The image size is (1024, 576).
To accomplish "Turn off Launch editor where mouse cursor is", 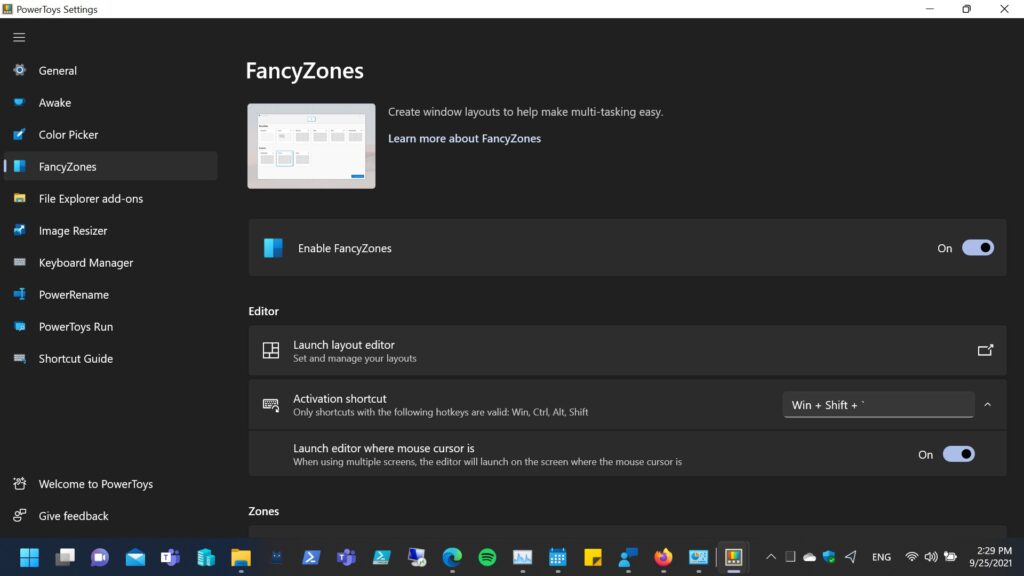I will pos(958,454).
